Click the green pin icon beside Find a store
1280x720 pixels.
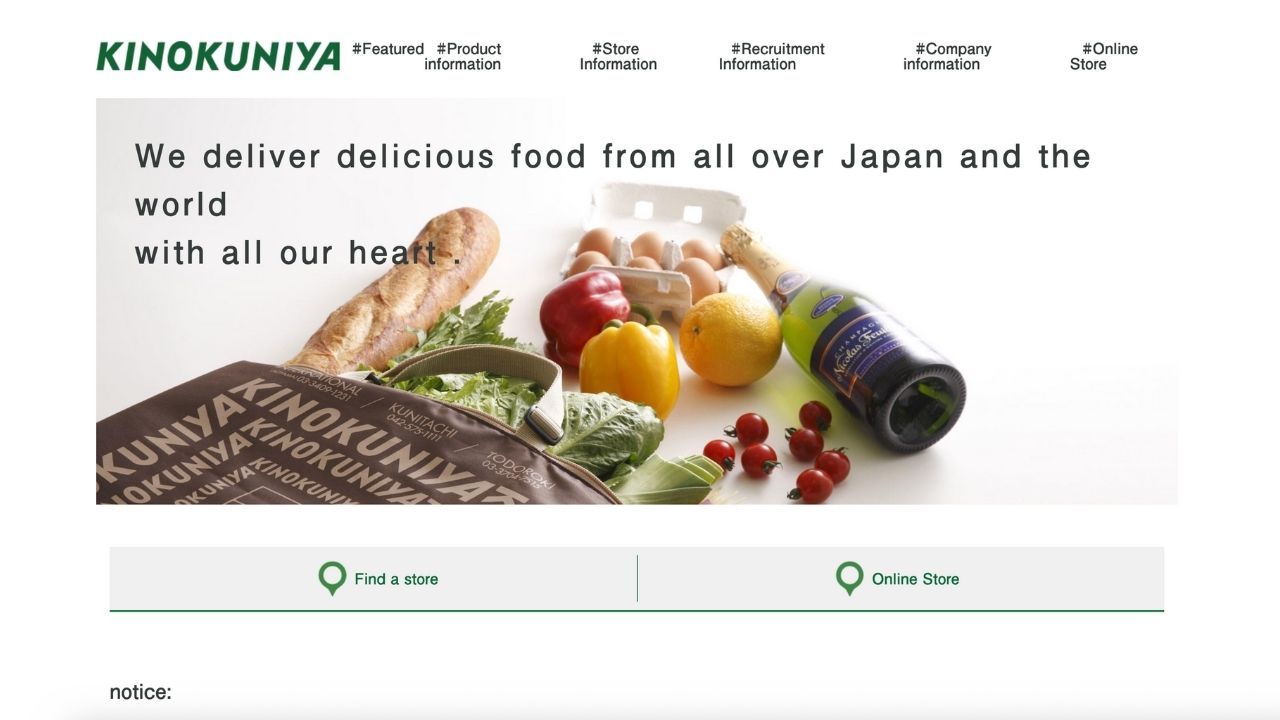(332, 579)
